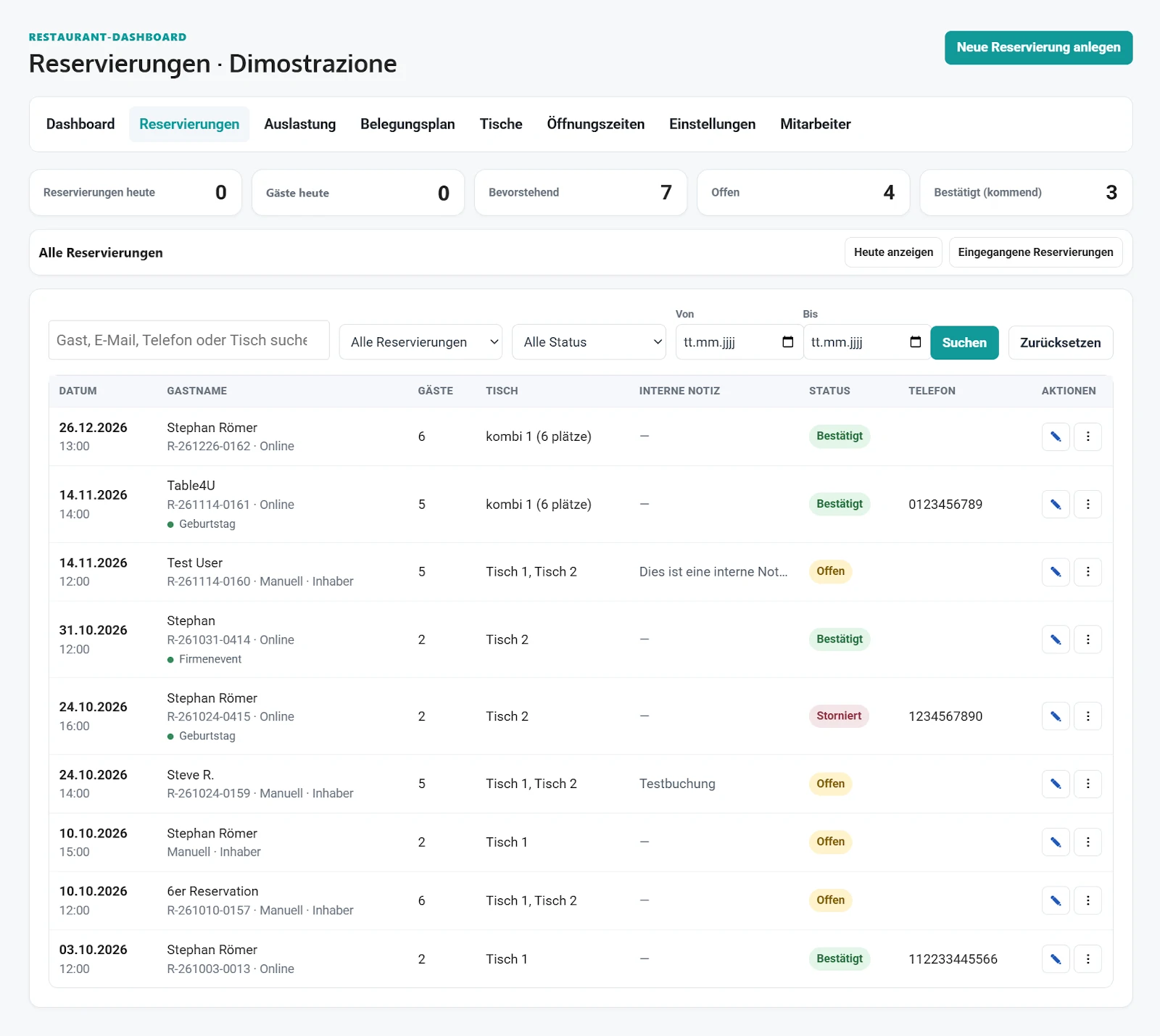Click the Bis date field
1160x1036 pixels.
(866, 342)
